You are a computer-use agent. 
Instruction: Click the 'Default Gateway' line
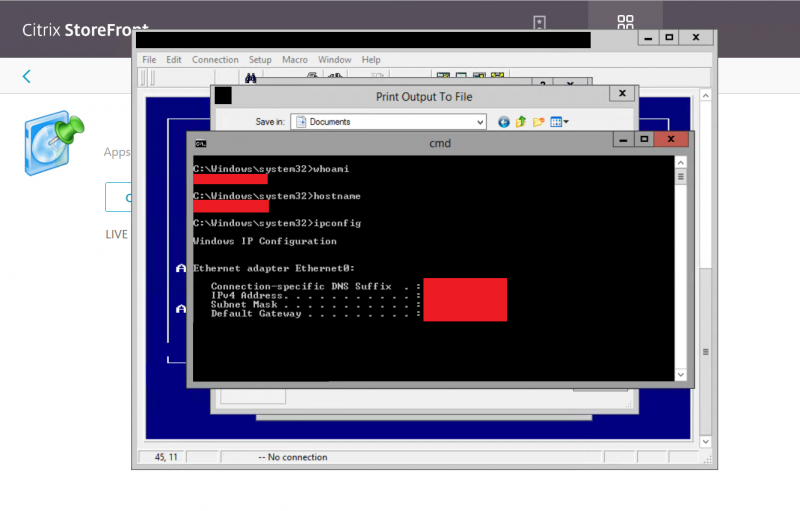click(316, 314)
